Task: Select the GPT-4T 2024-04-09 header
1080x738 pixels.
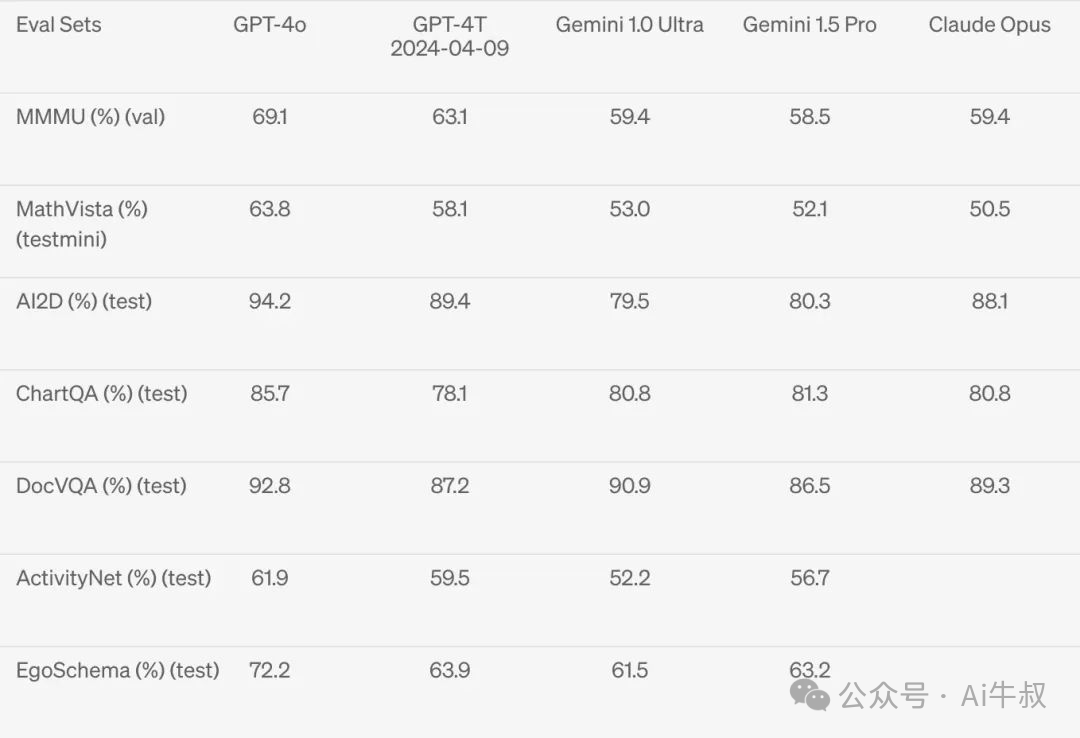Action: tap(450, 37)
